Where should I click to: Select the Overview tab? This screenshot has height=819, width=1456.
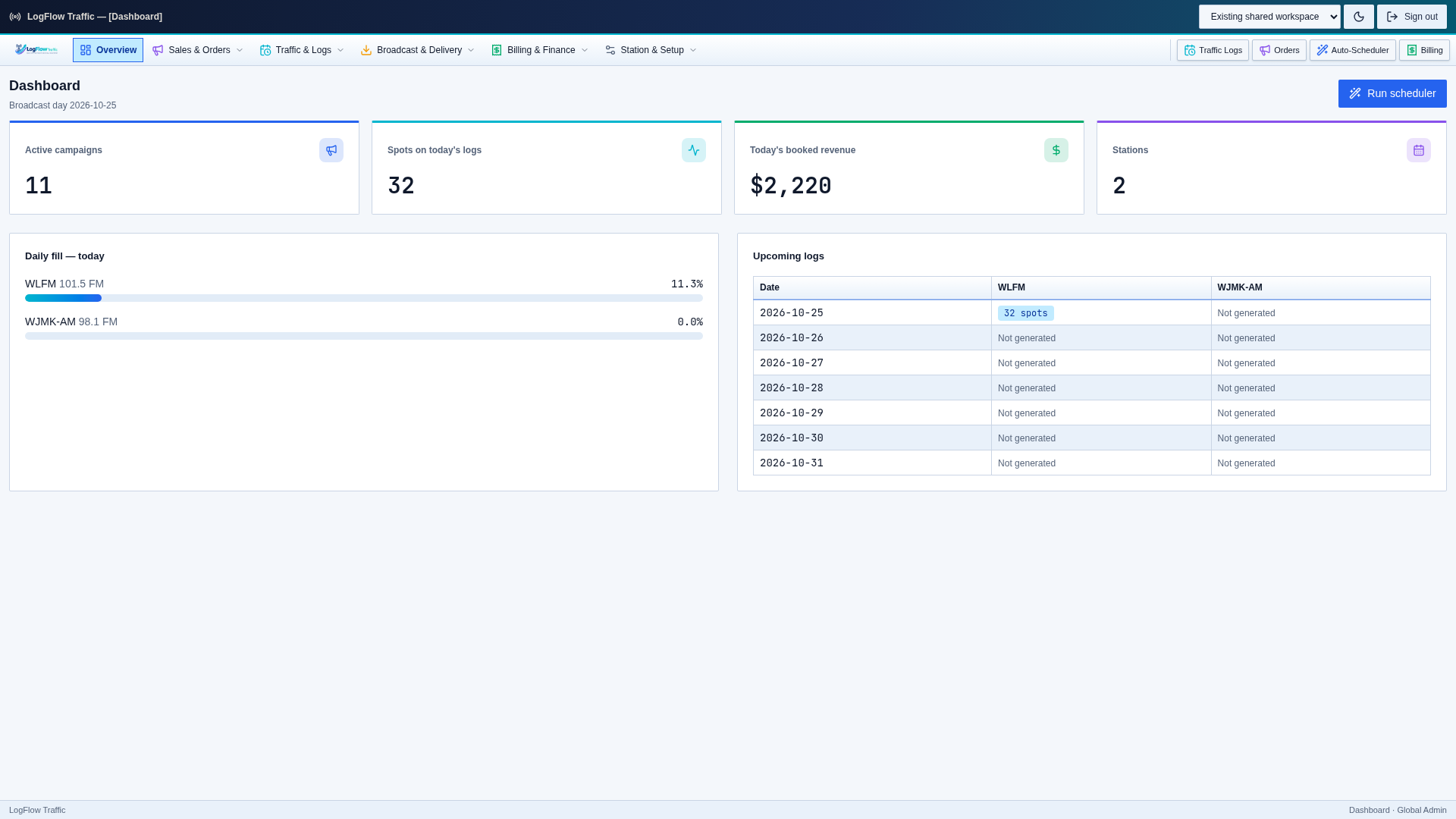point(108,50)
